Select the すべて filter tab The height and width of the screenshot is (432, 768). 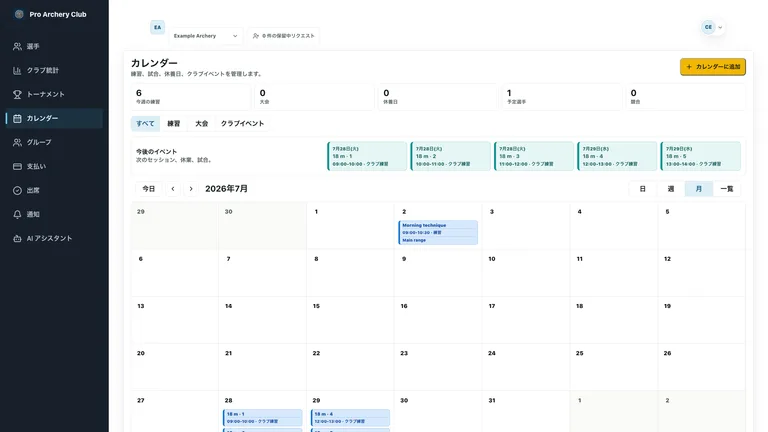pyautogui.click(x=145, y=123)
